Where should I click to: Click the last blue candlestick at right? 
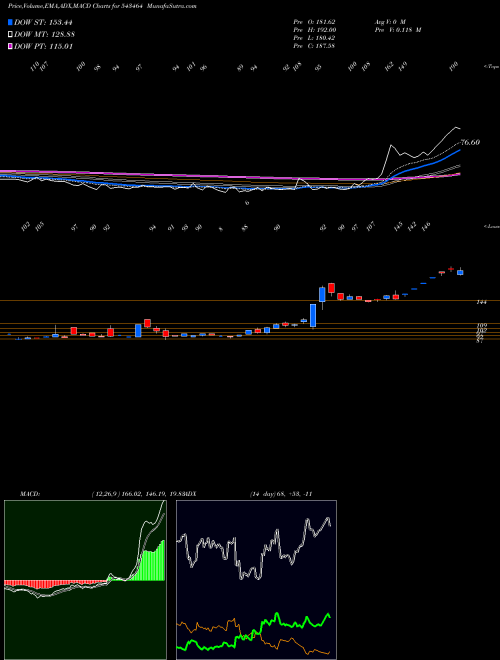point(460,272)
